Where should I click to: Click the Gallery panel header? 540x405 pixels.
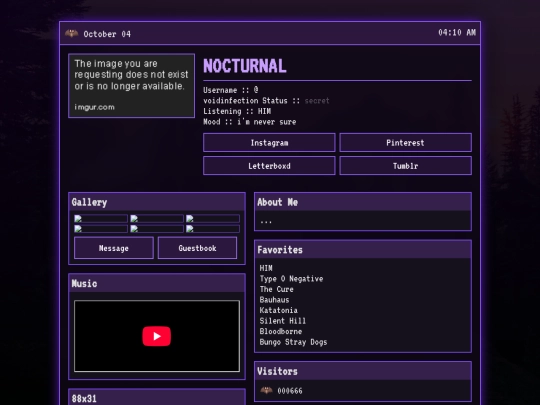(157, 202)
